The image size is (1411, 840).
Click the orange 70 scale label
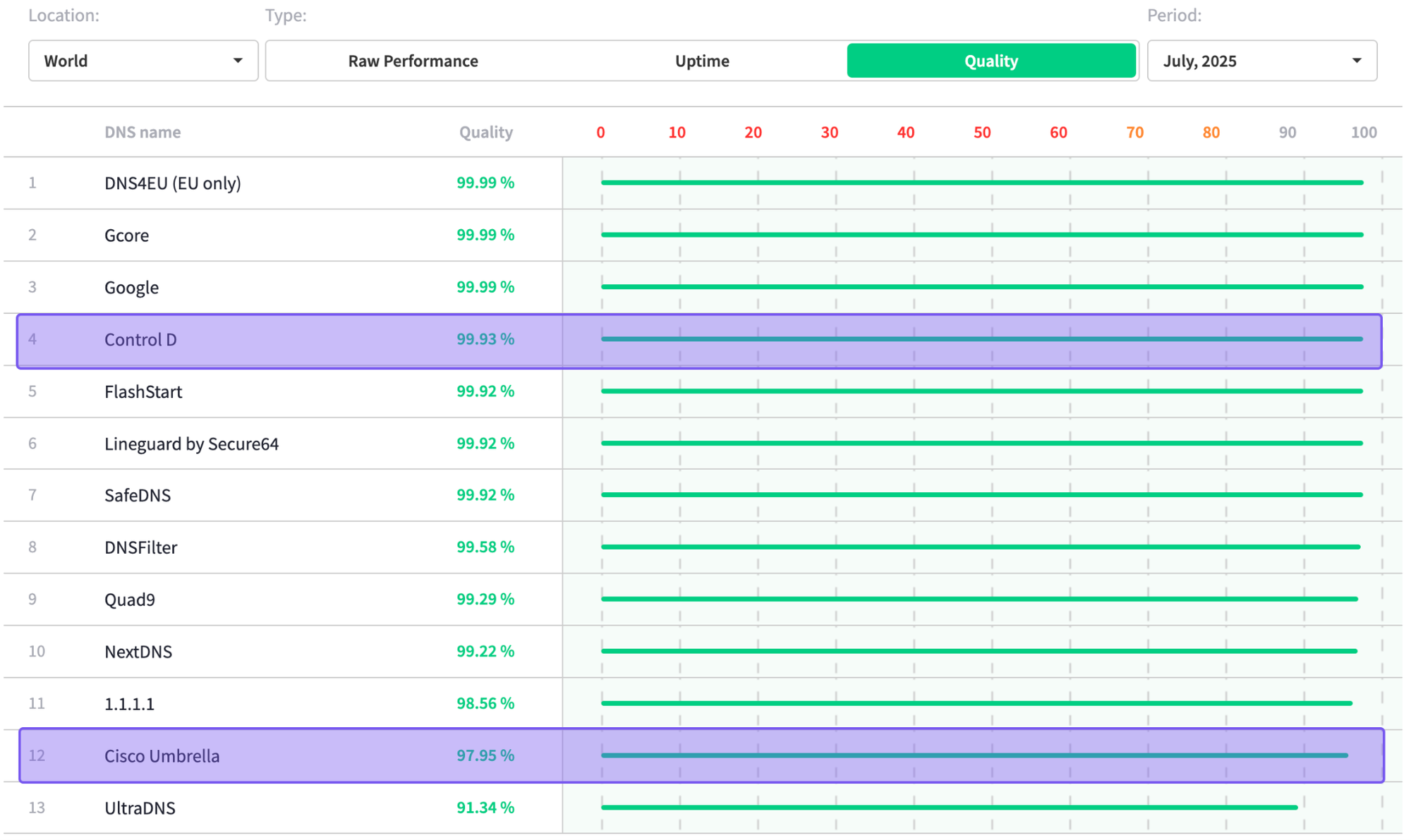(1134, 132)
